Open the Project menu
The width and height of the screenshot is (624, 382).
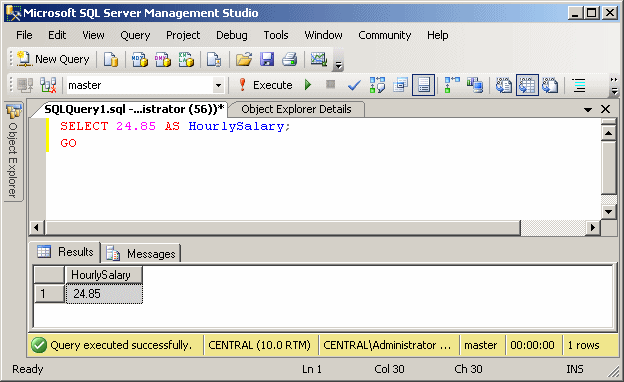click(x=183, y=35)
